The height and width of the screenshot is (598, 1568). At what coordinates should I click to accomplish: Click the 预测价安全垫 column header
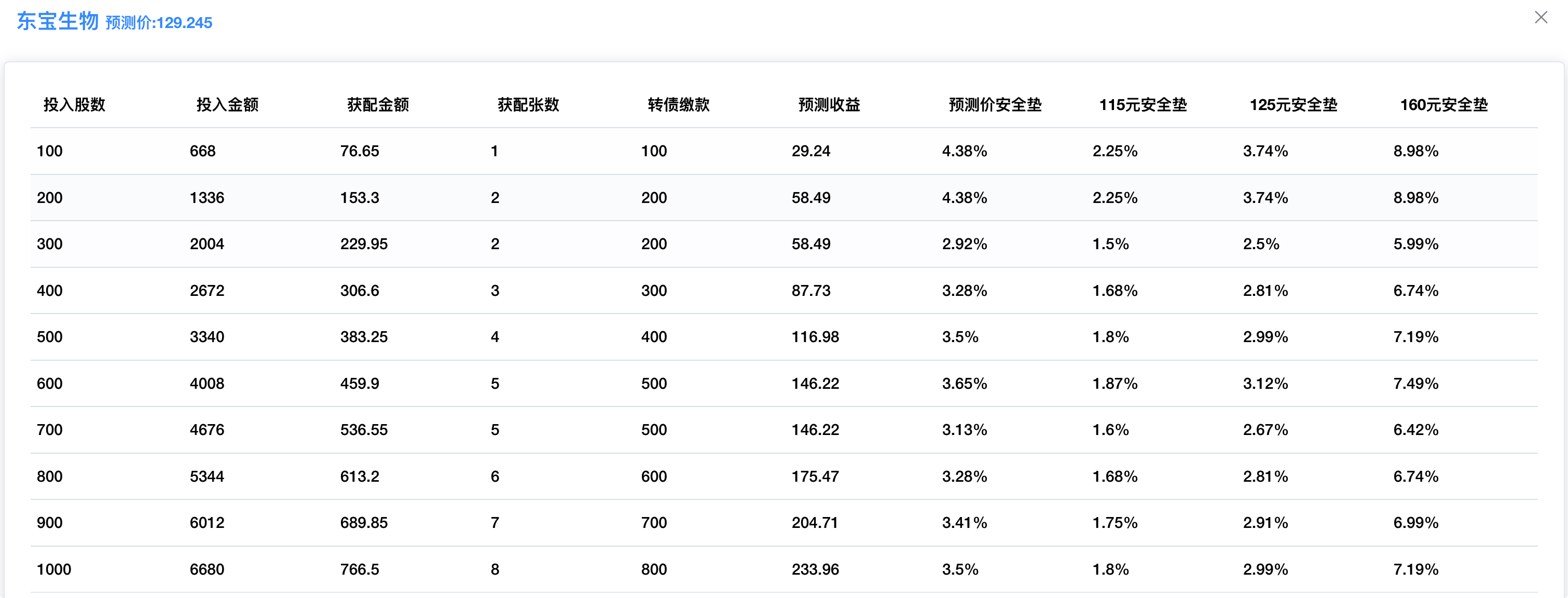(995, 105)
